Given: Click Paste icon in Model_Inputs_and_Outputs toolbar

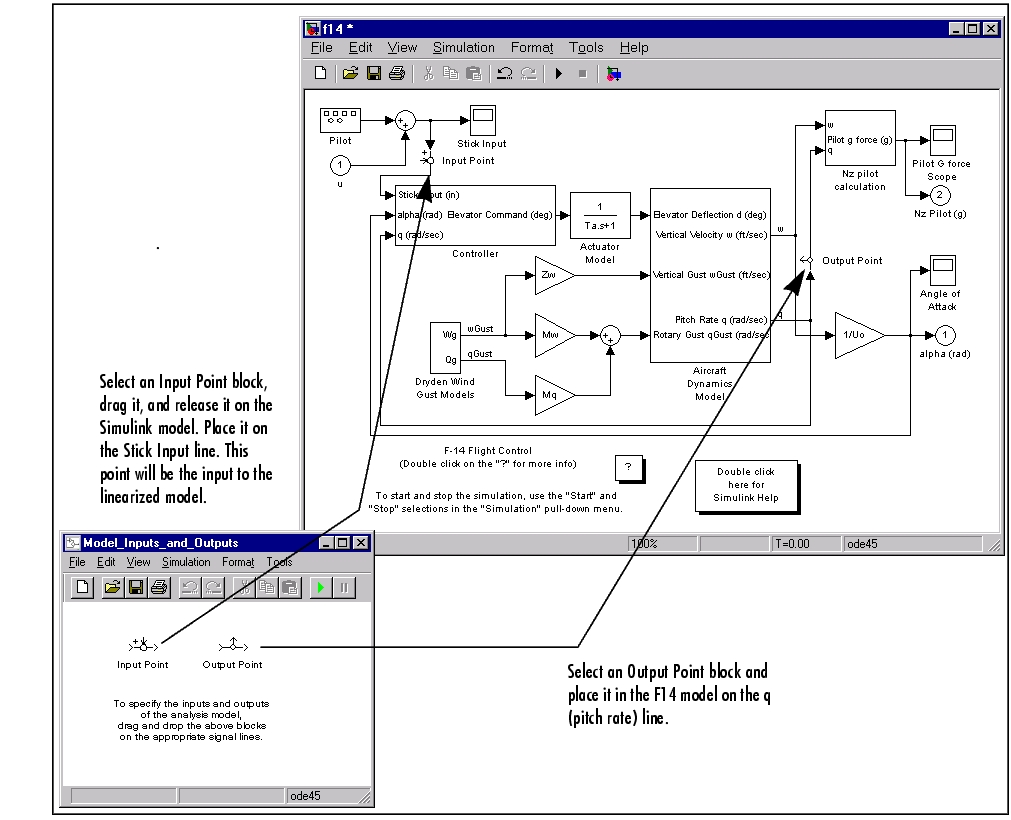Looking at the screenshot, I should point(291,587).
